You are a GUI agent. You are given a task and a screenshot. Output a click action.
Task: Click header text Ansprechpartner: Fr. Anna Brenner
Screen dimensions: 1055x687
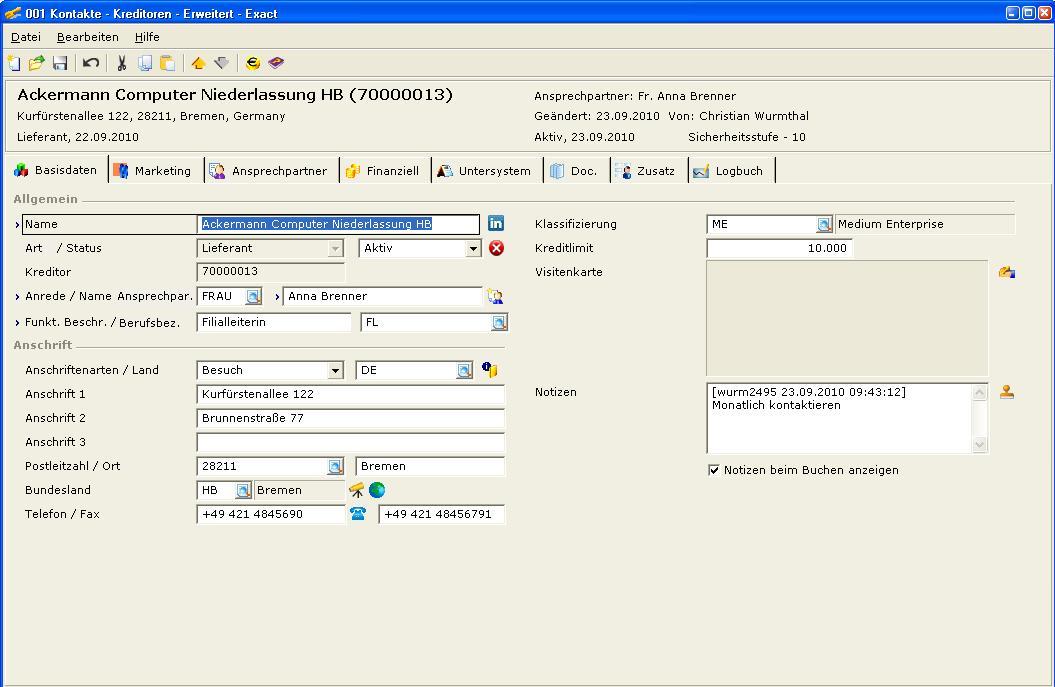[634, 96]
